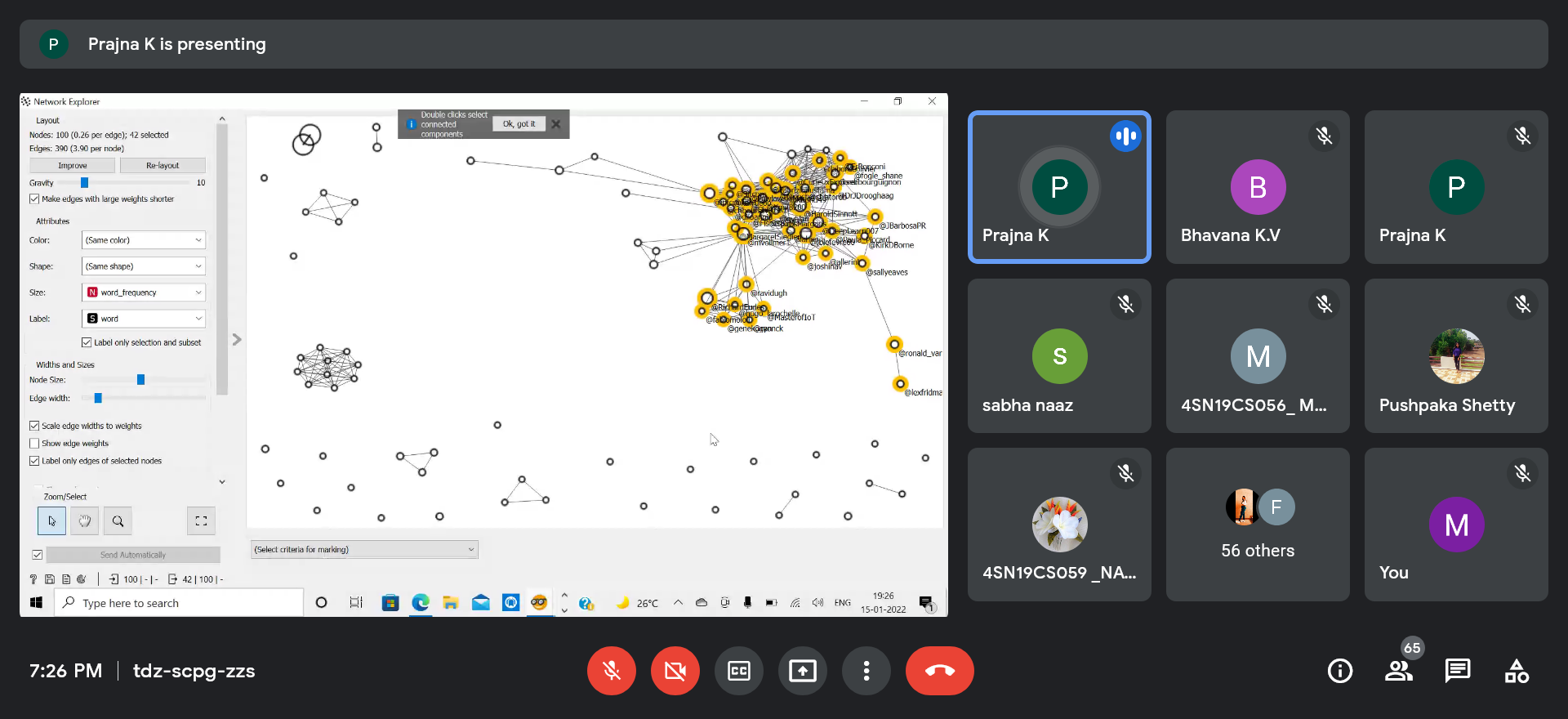
Task: Expand the Size word_frequency dropdown
Action: (x=144, y=293)
